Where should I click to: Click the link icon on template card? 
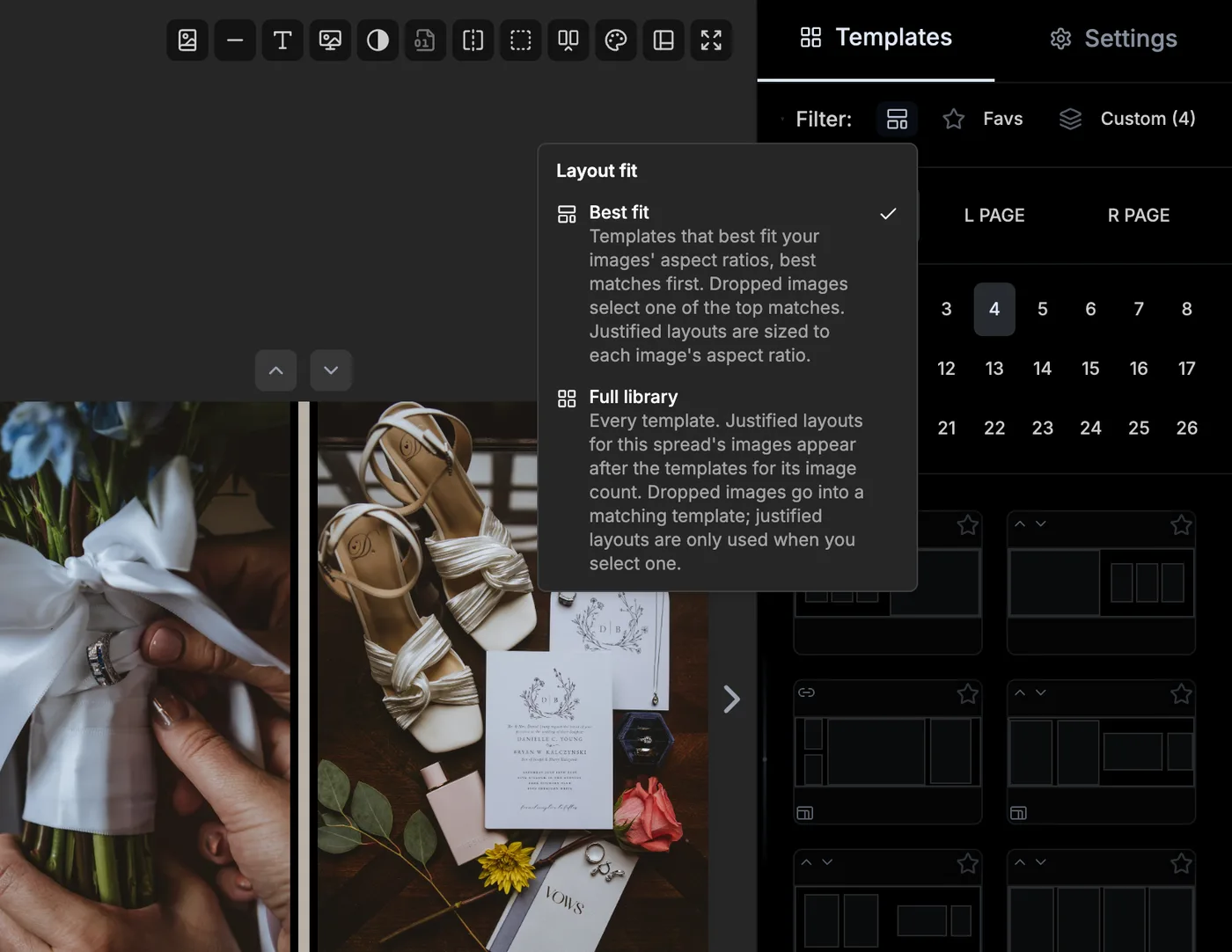806,692
